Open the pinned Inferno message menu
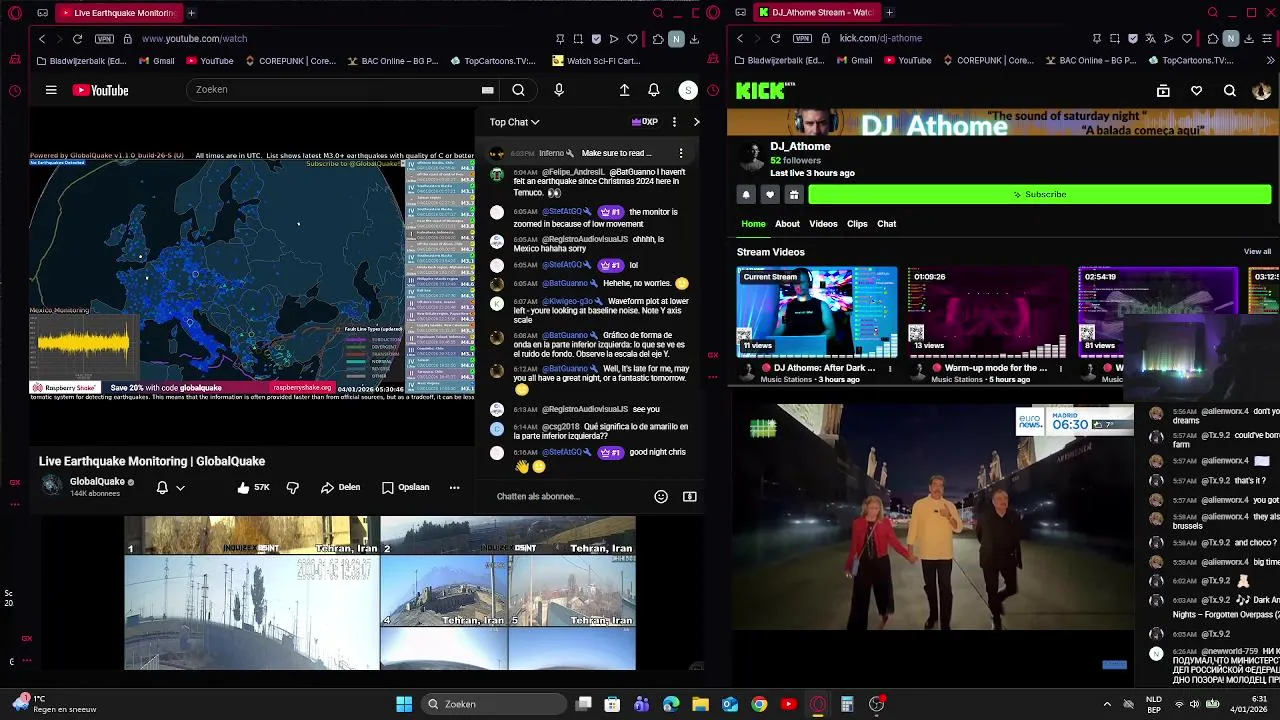Screen dimensions: 1280x720 point(681,153)
